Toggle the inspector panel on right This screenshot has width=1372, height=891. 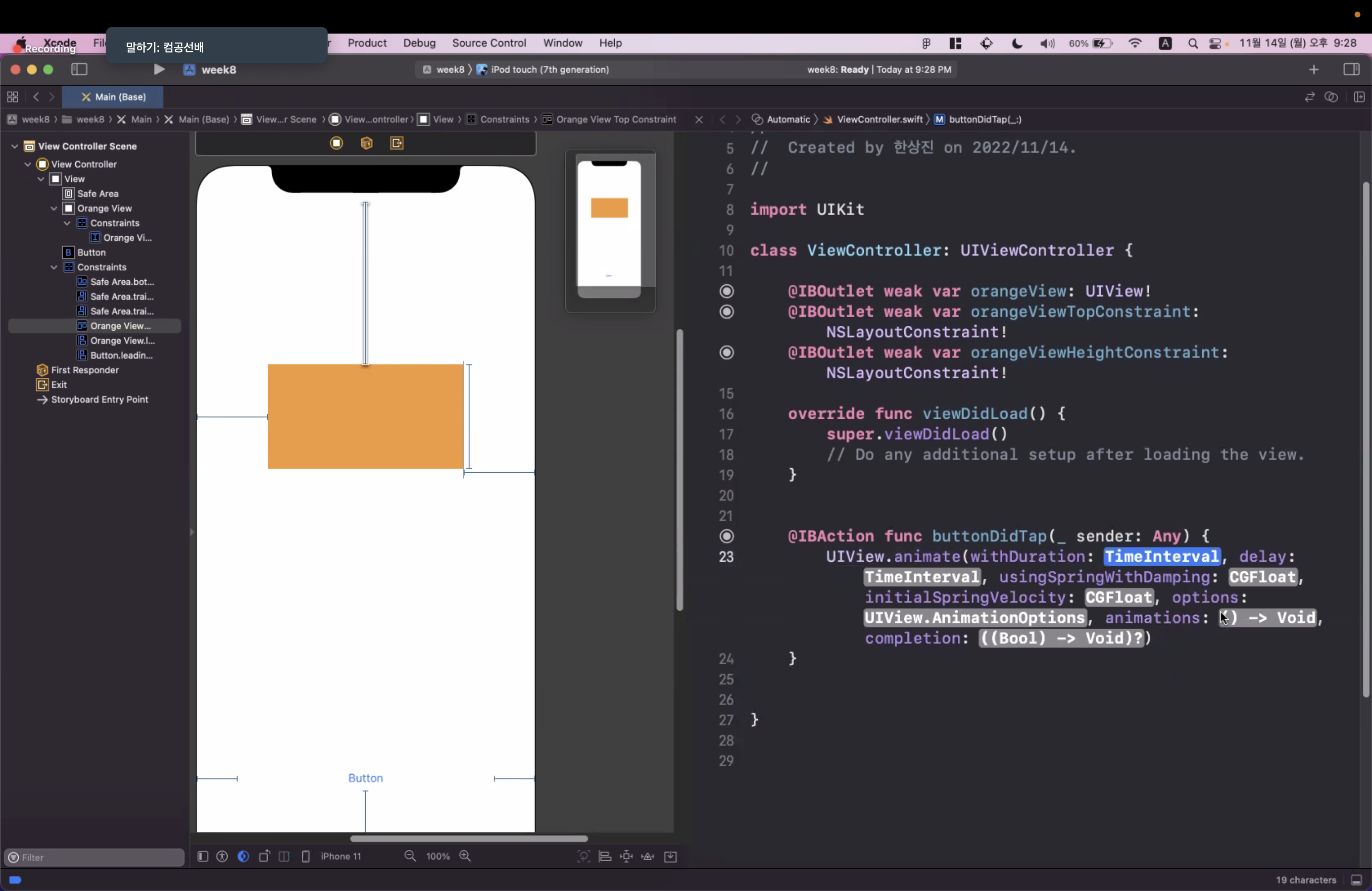click(1351, 70)
